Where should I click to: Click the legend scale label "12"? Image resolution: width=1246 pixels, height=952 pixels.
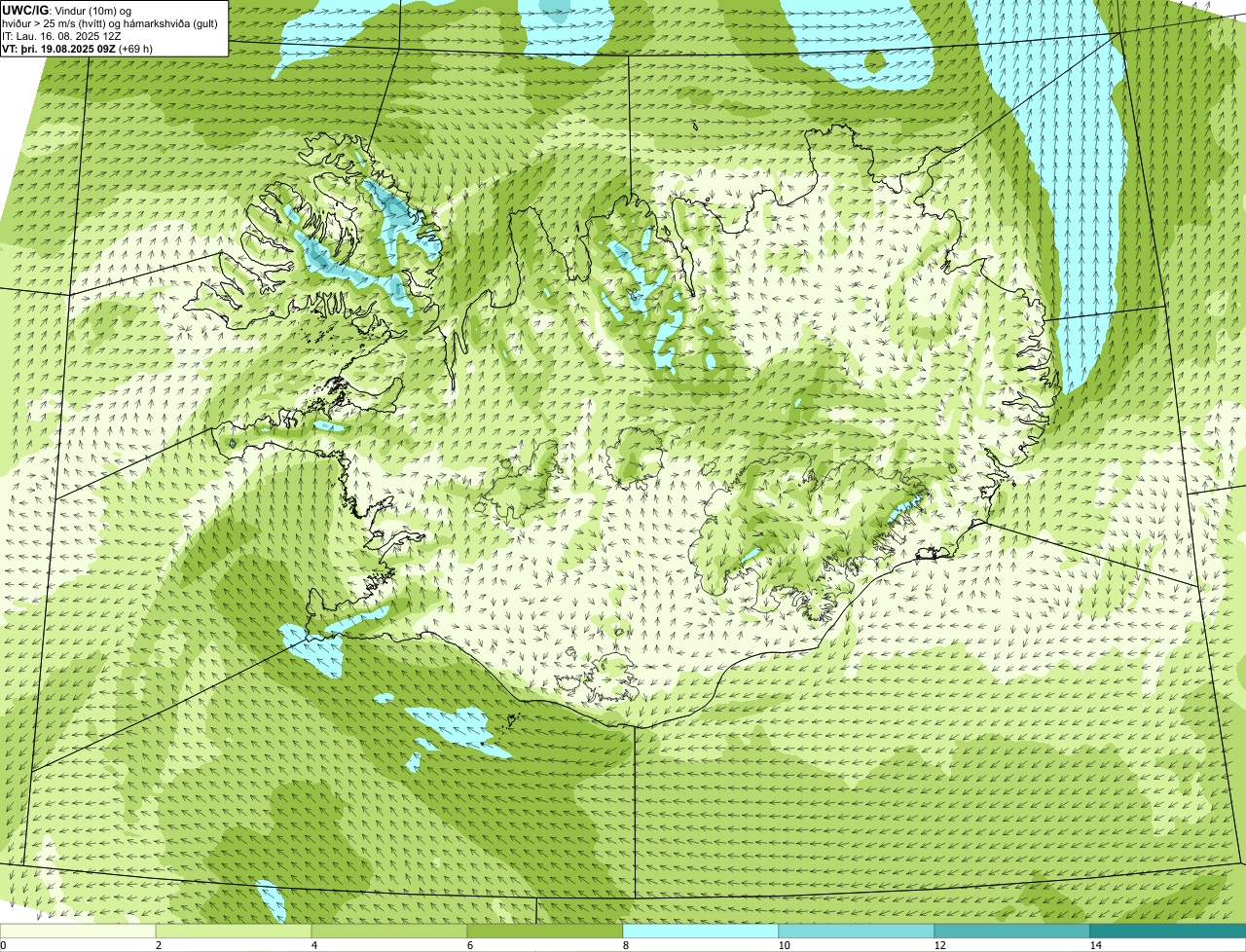(x=940, y=945)
